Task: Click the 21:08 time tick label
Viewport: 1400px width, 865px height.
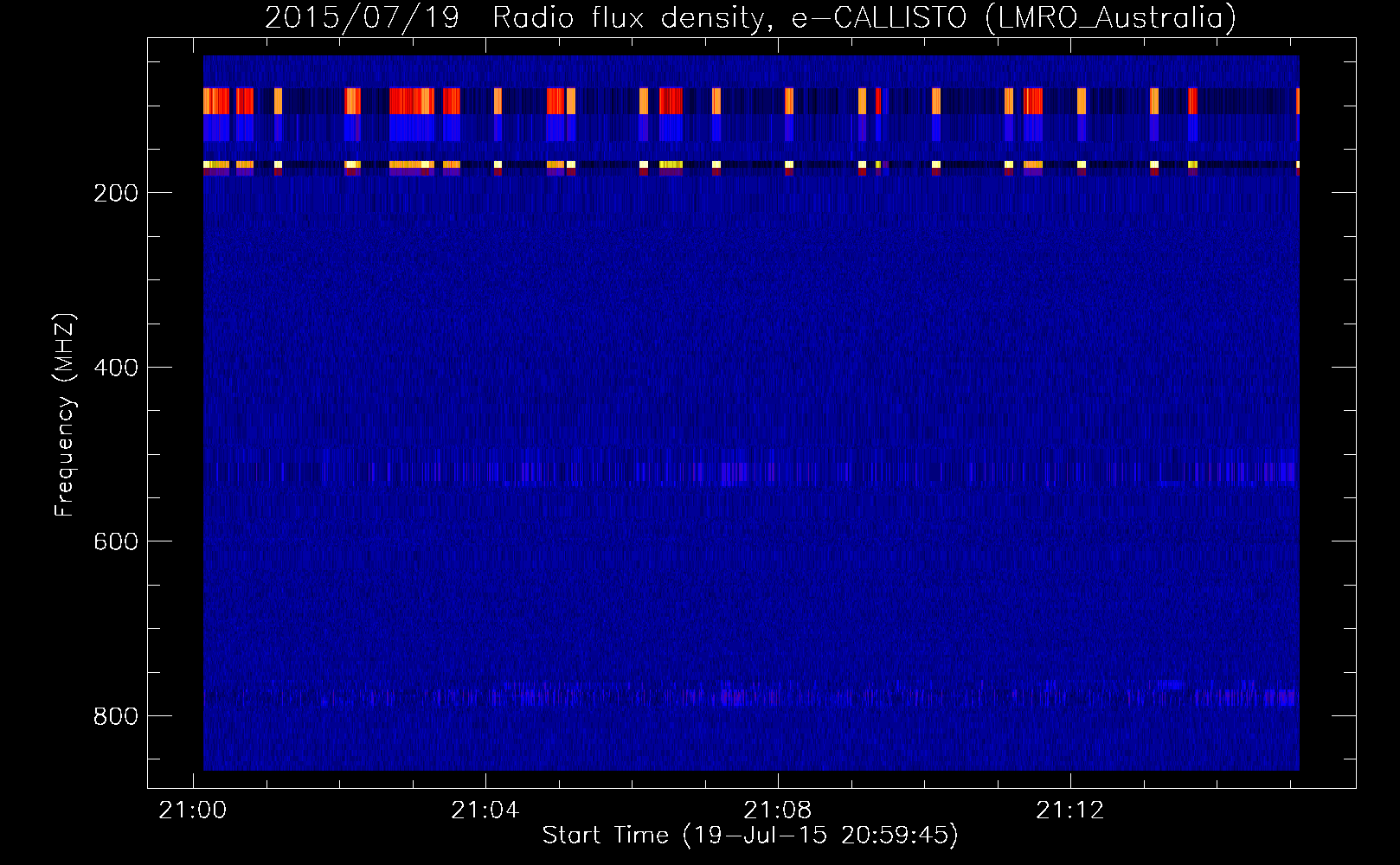Action: [x=778, y=811]
